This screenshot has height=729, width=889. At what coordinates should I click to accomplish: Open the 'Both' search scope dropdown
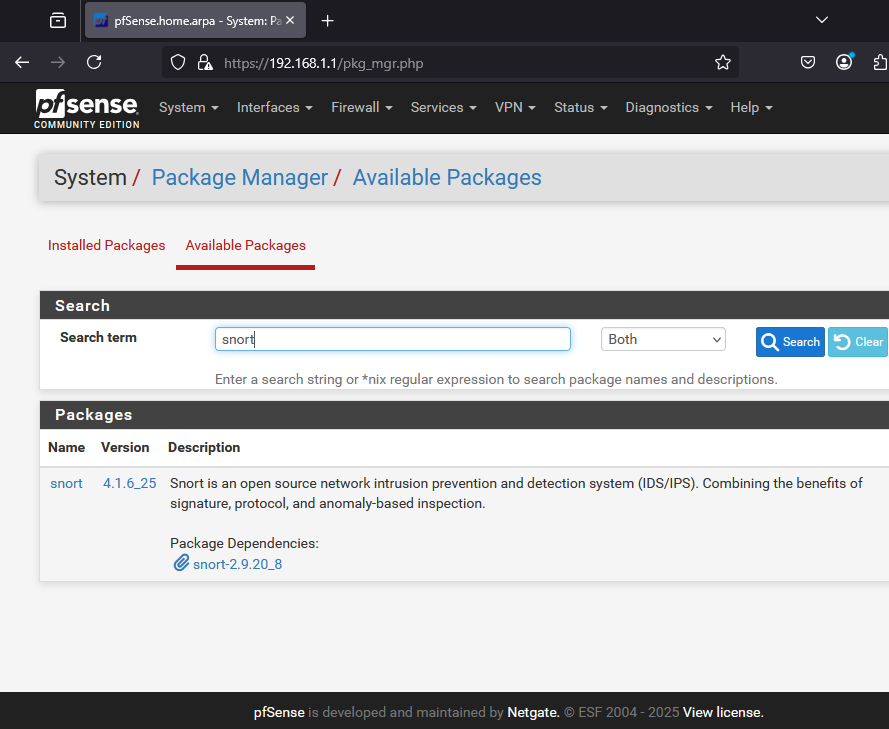coord(663,339)
